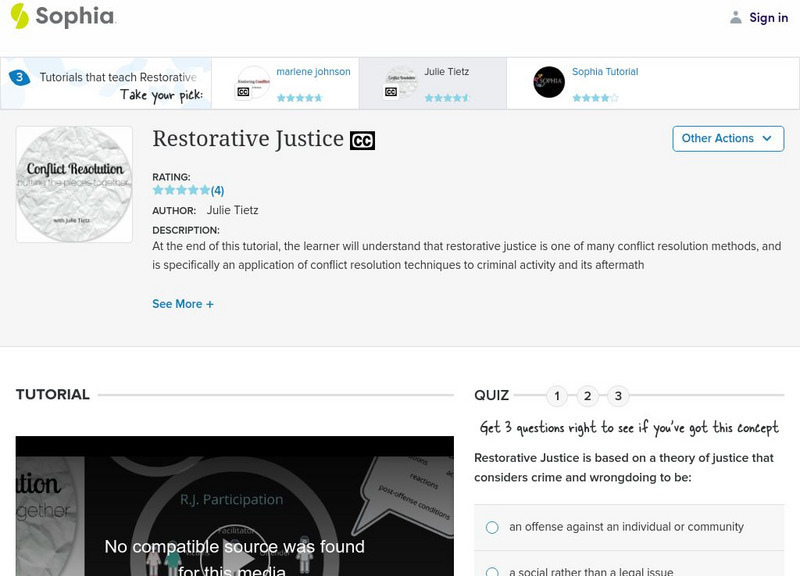Open the Other Actions dropdown

(726, 139)
